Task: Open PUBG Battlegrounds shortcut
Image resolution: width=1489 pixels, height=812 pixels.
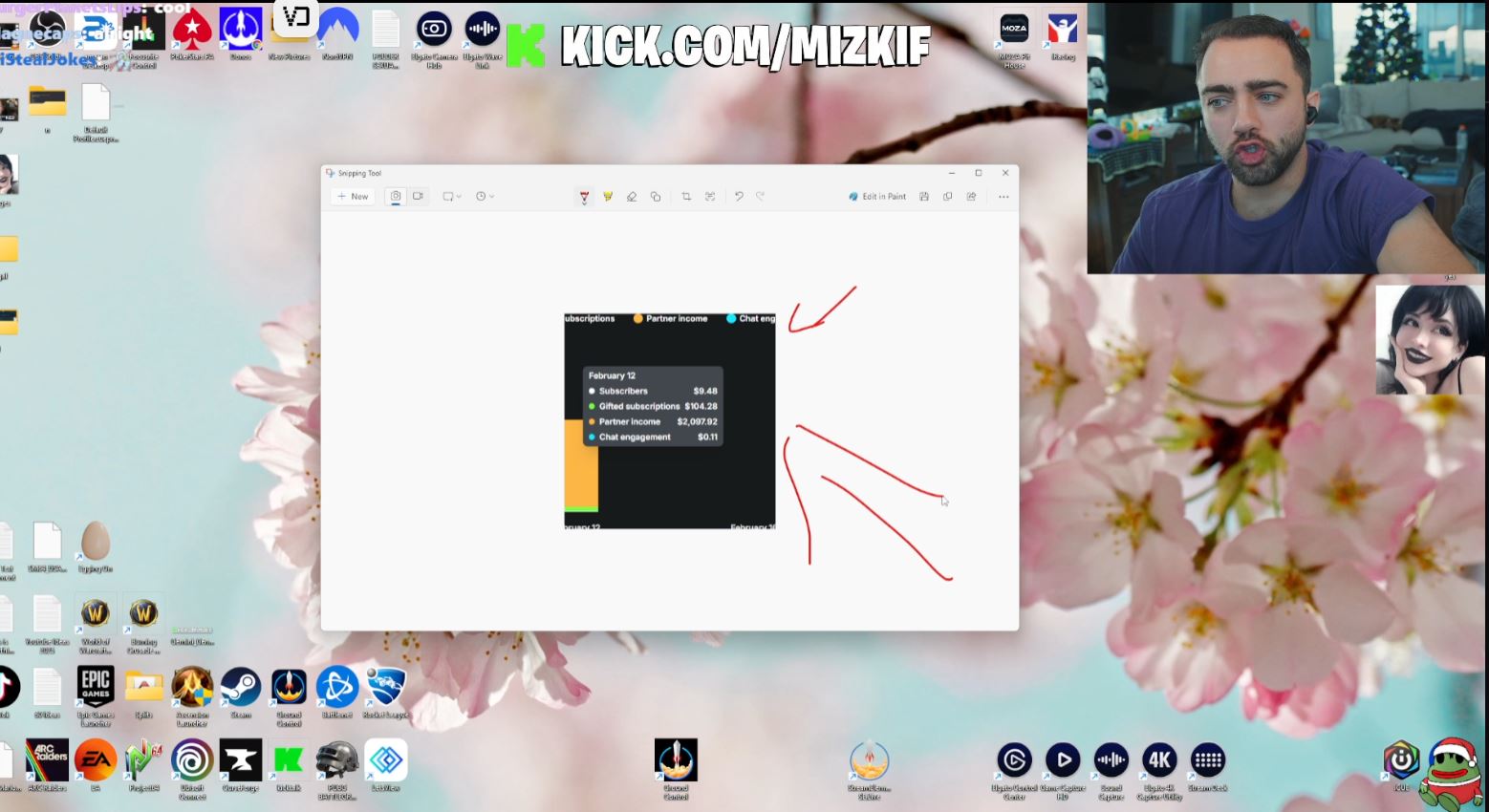Action: (x=337, y=769)
